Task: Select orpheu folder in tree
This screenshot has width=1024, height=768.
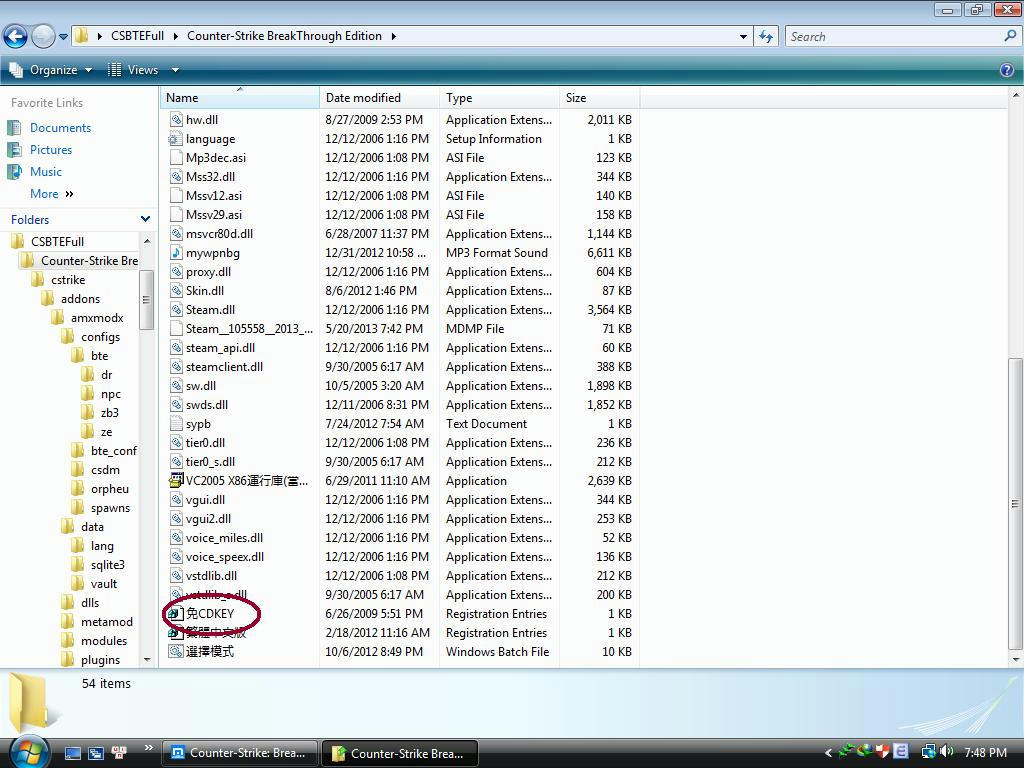Action: click(110, 488)
